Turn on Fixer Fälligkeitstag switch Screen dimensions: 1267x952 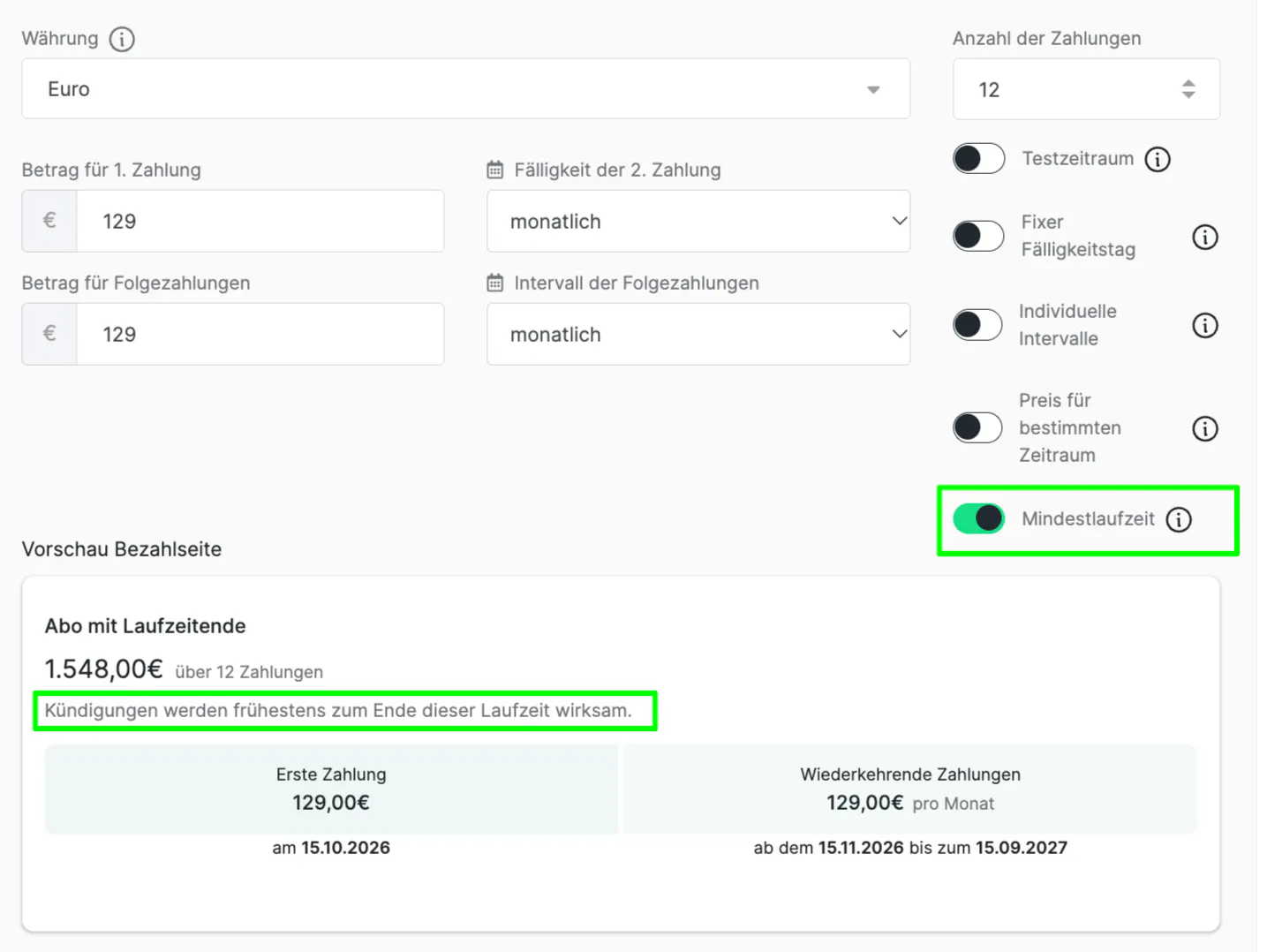978,236
